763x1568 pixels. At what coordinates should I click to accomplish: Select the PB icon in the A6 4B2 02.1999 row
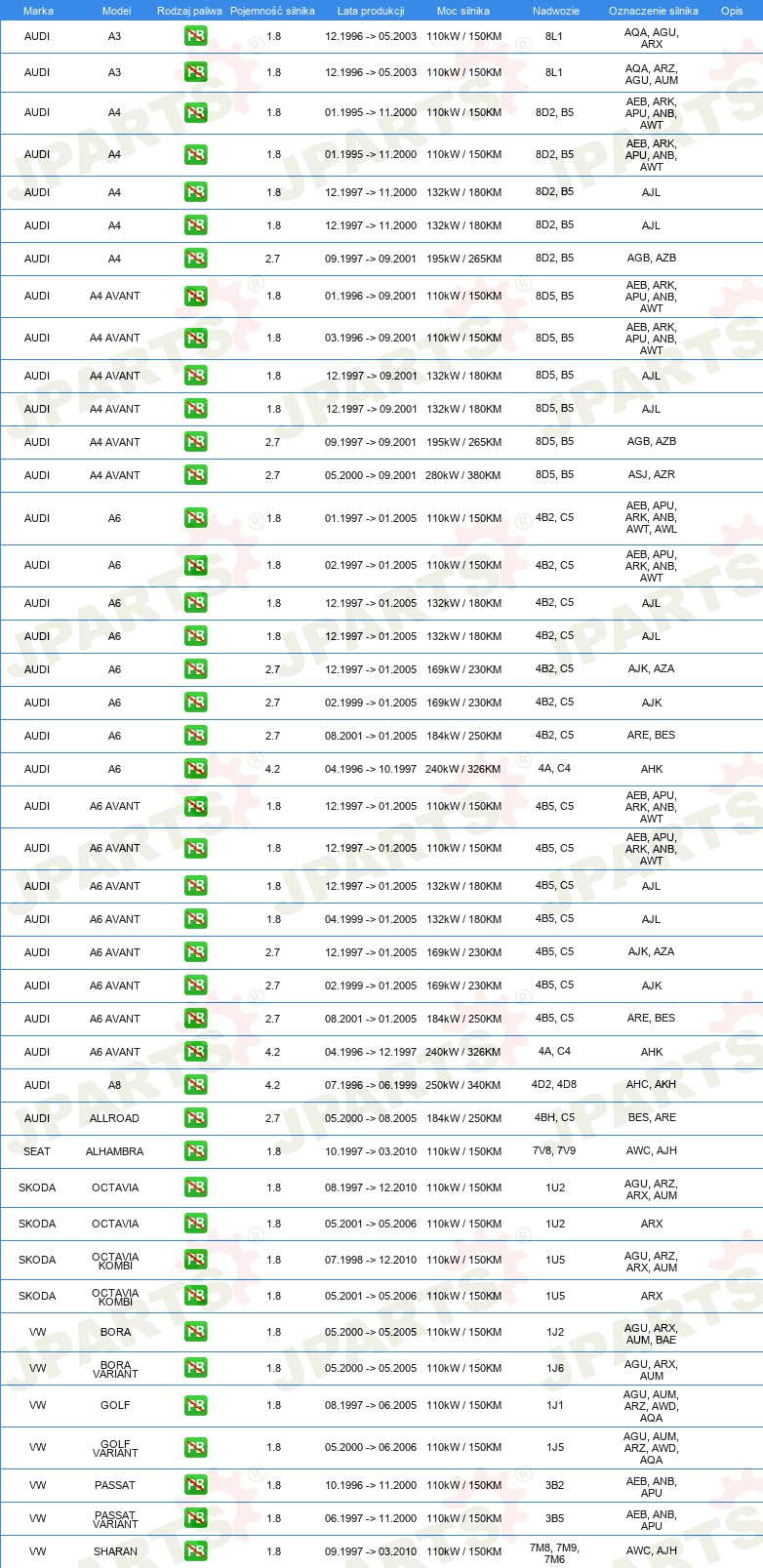[x=196, y=703]
